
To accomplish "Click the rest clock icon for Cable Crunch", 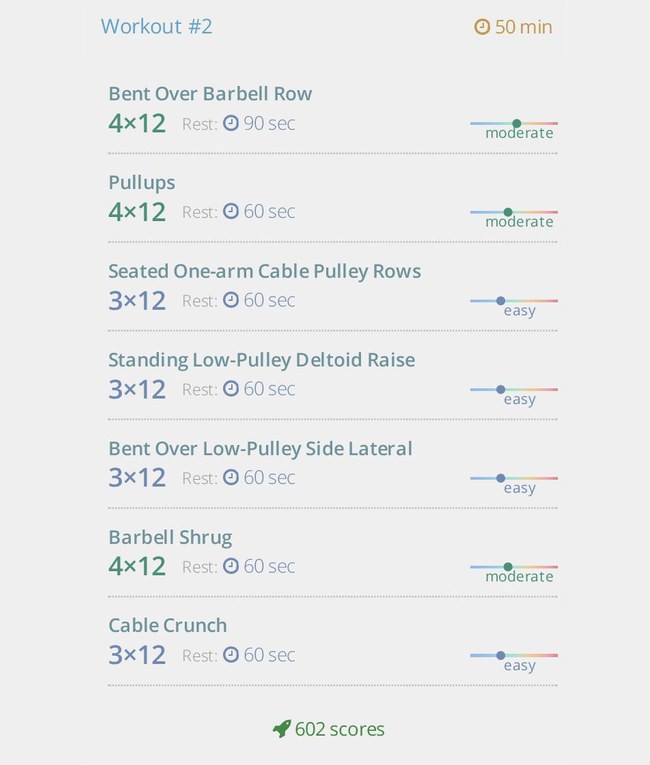I will 231,655.
